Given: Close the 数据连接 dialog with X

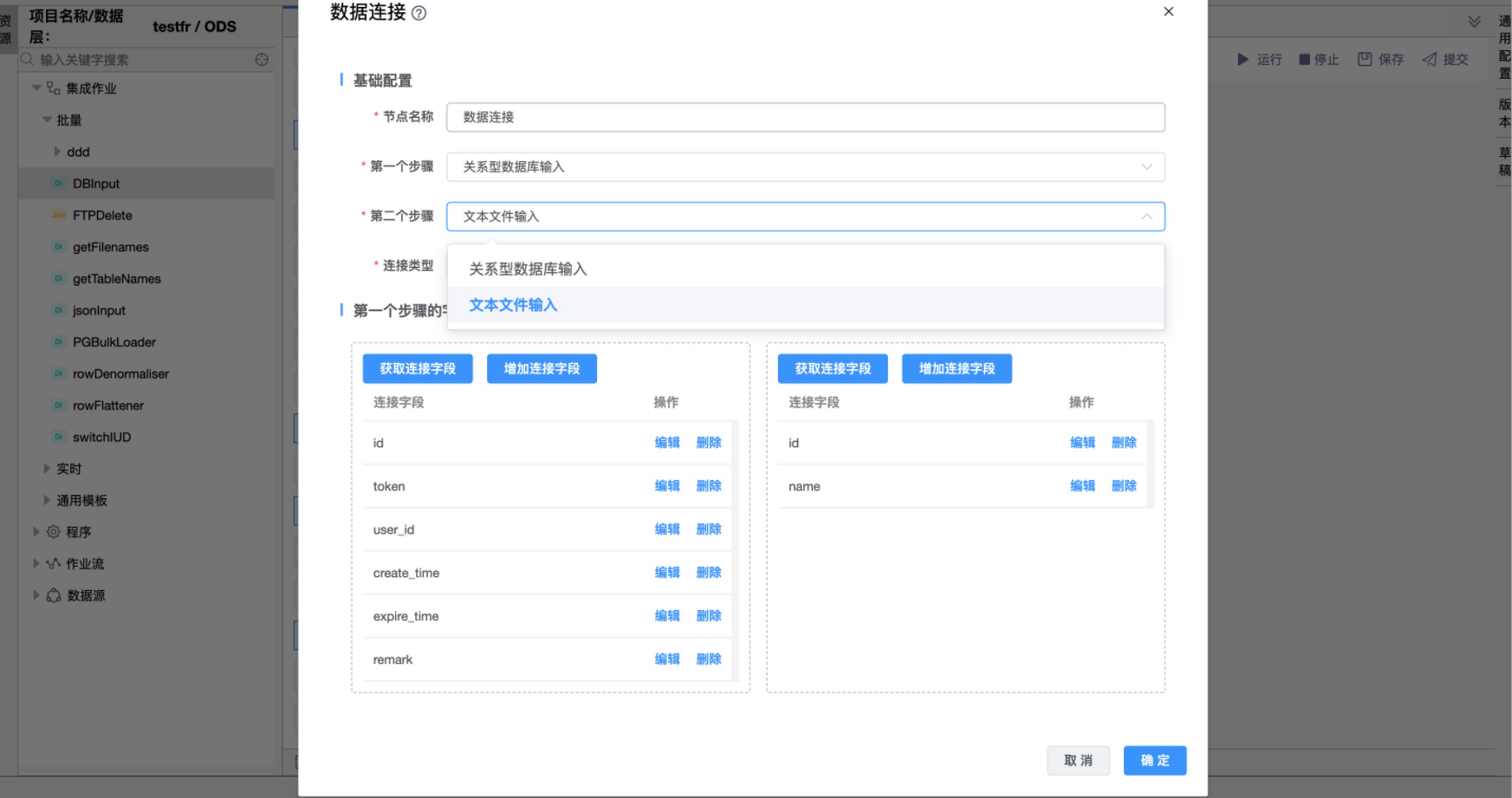Looking at the screenshot, I should [1168, 12].
